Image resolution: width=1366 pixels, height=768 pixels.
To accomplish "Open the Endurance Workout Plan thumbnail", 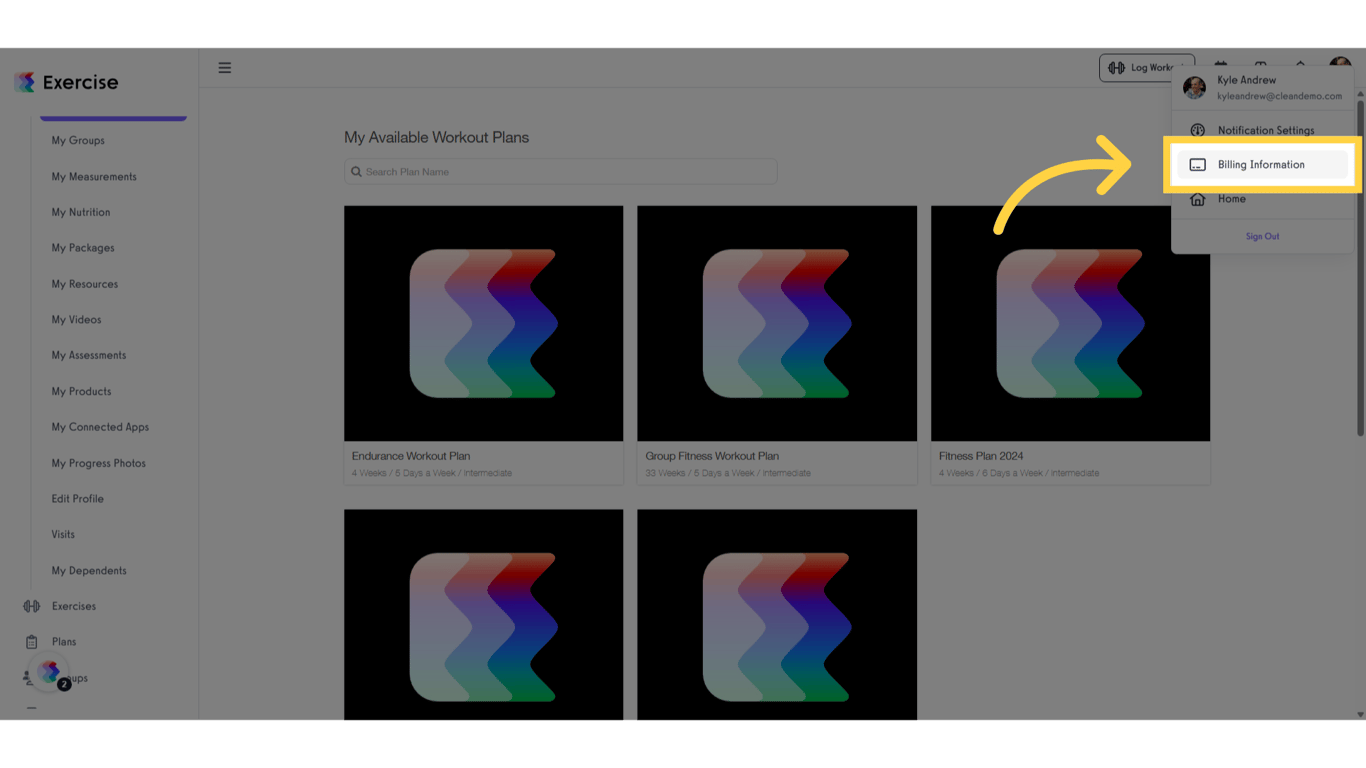I will click(483, 323).
